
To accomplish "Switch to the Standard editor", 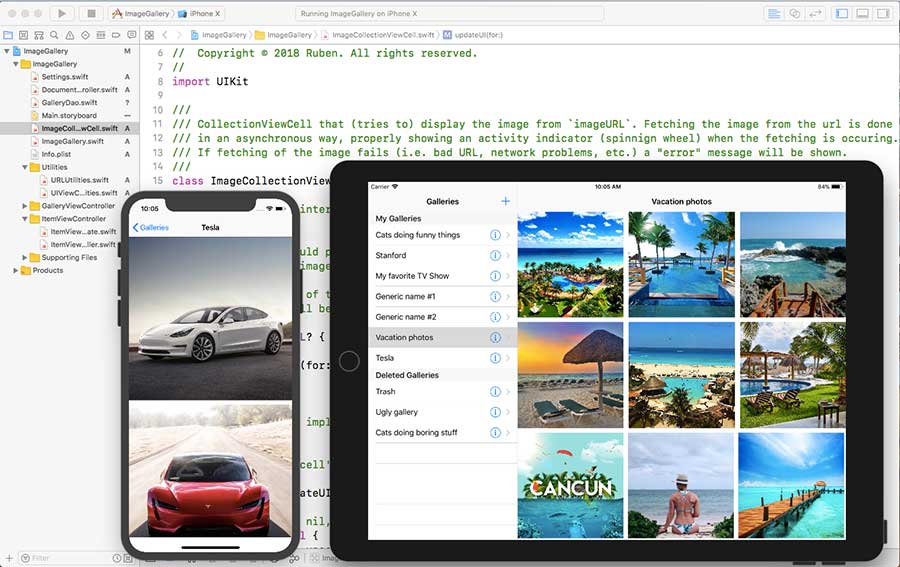I will [x=774, y=13].
